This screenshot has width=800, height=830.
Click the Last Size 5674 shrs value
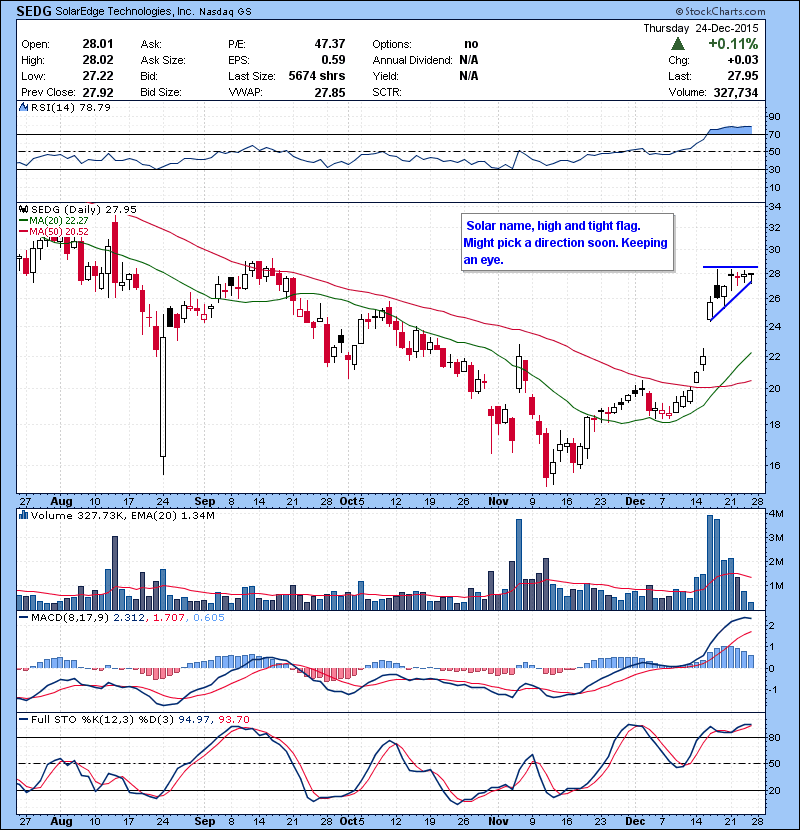317,76
